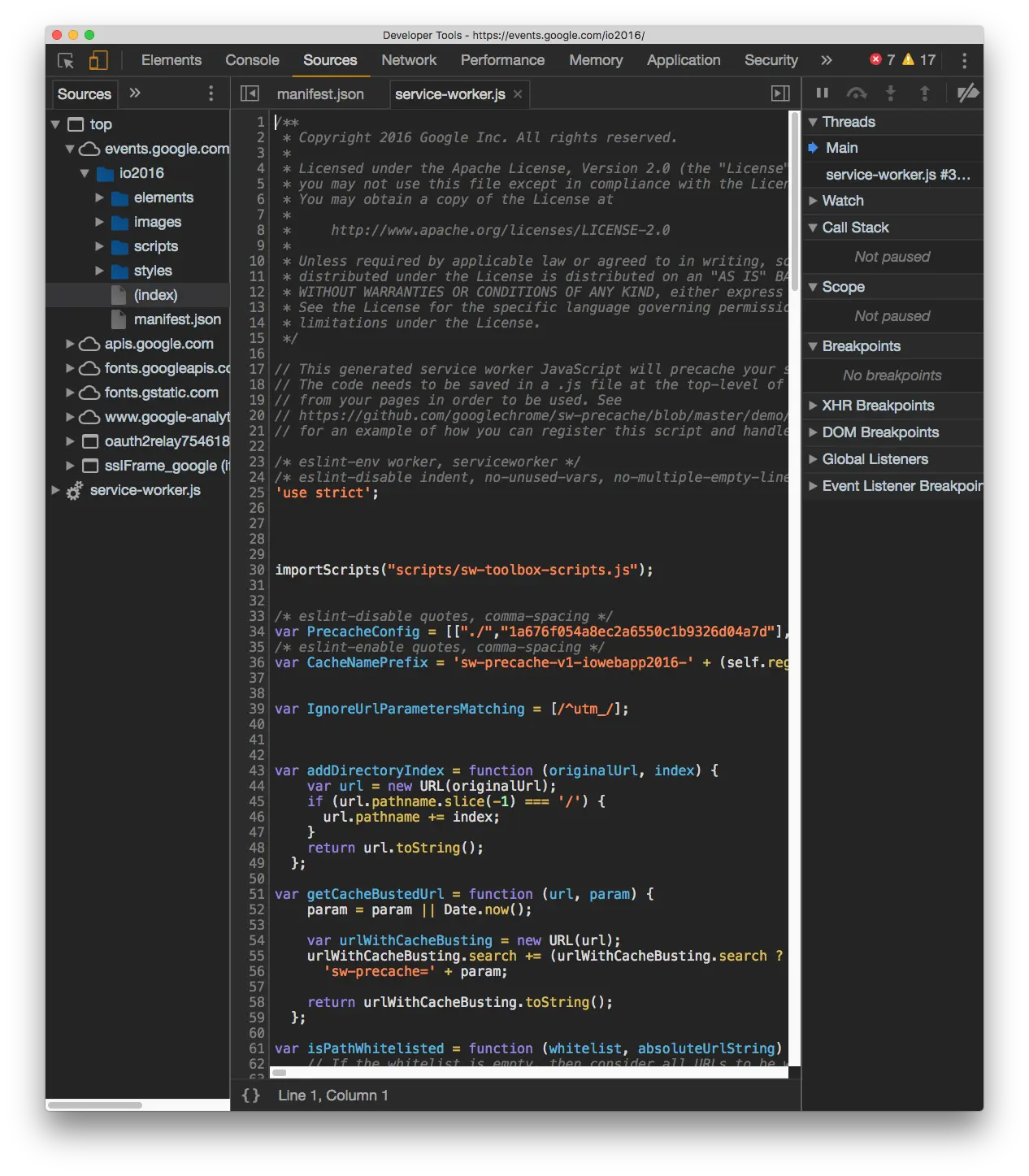Show more DevTools tabs via the chevron
Screen dimensions: 1029x1176
pos(827,60)
